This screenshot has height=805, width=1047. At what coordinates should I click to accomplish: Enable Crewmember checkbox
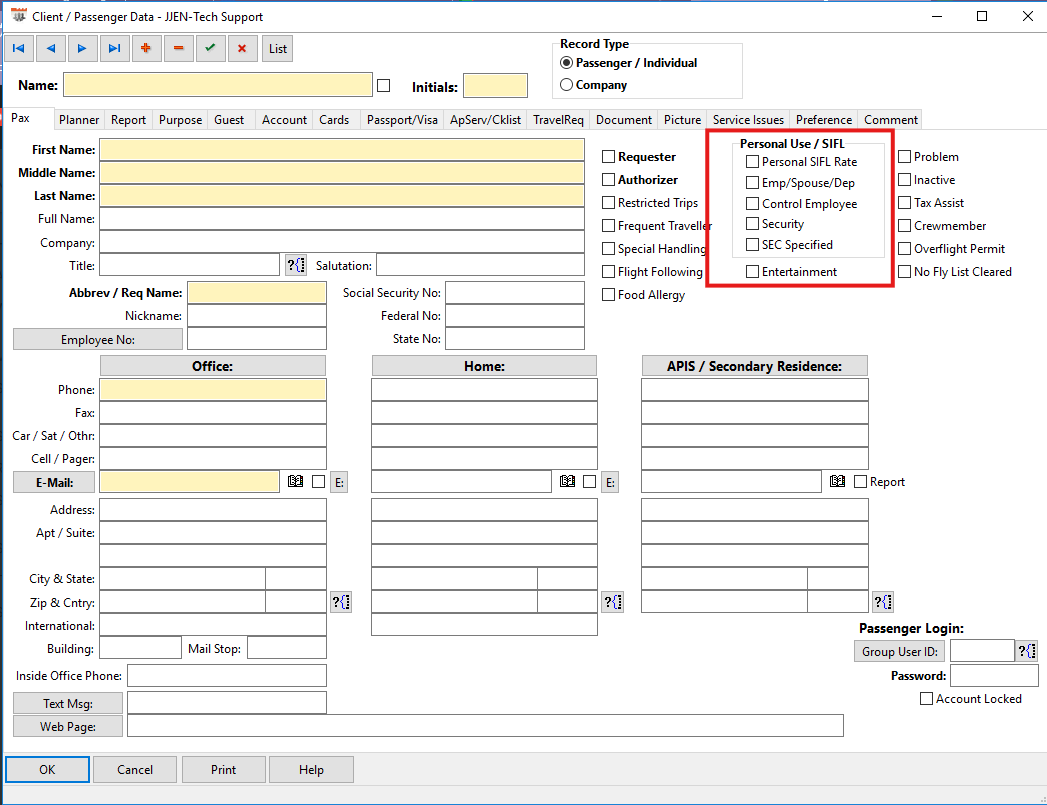click(x=905, y=226)
